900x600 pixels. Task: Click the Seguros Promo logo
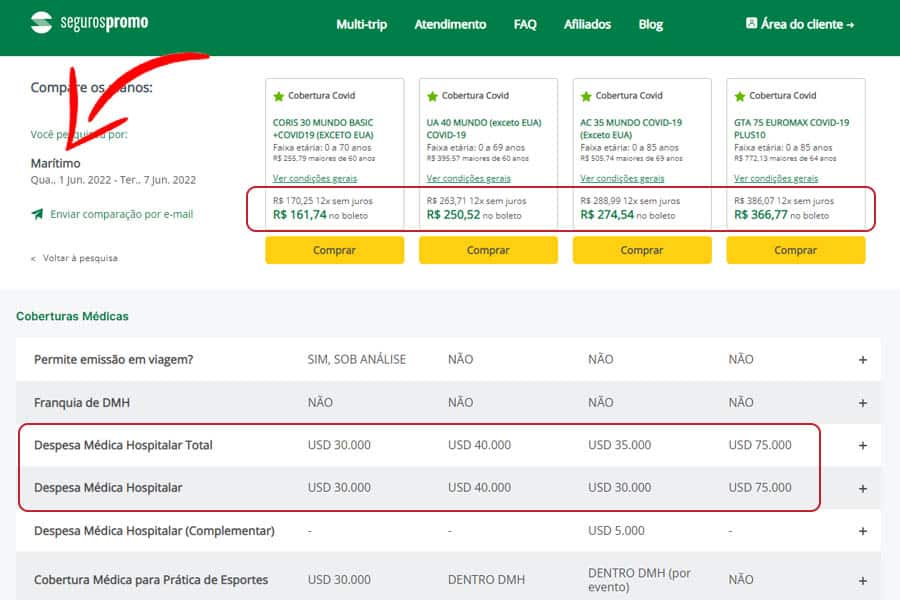[x=90, y=22]
